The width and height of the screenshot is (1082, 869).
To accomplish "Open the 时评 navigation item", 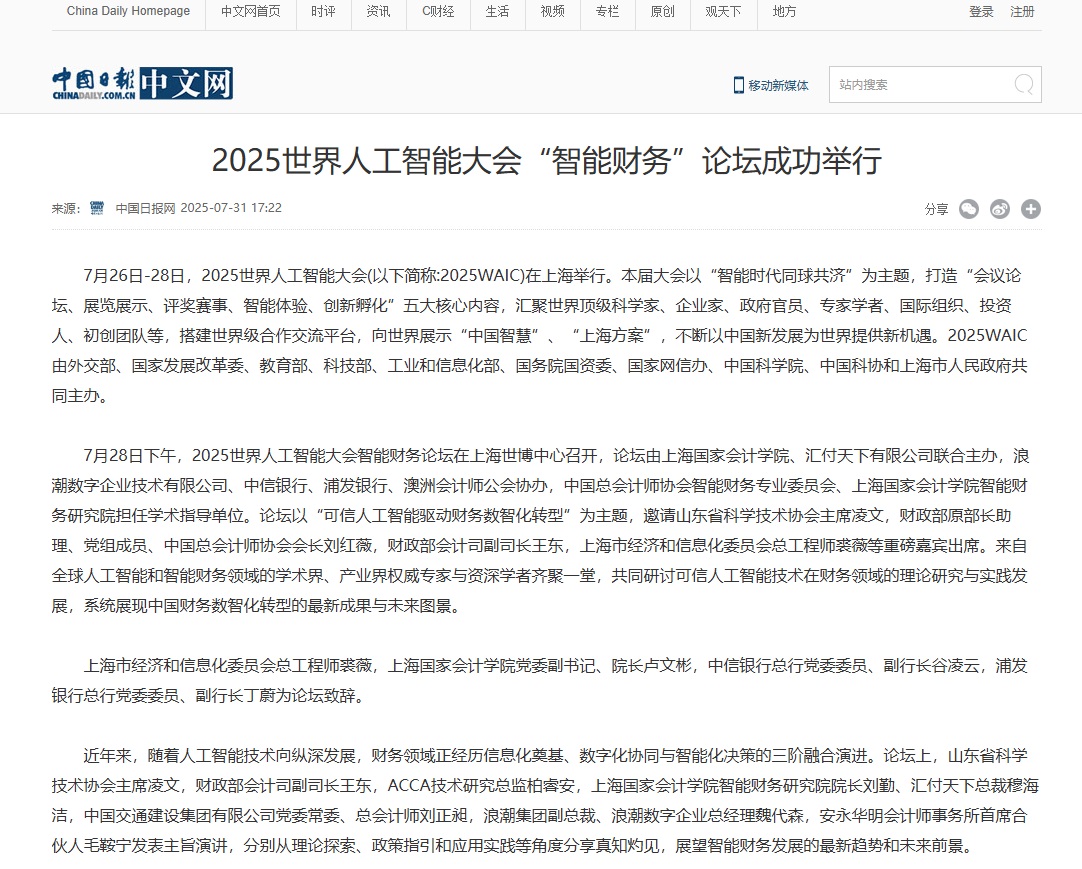I will tap(323, 12).
